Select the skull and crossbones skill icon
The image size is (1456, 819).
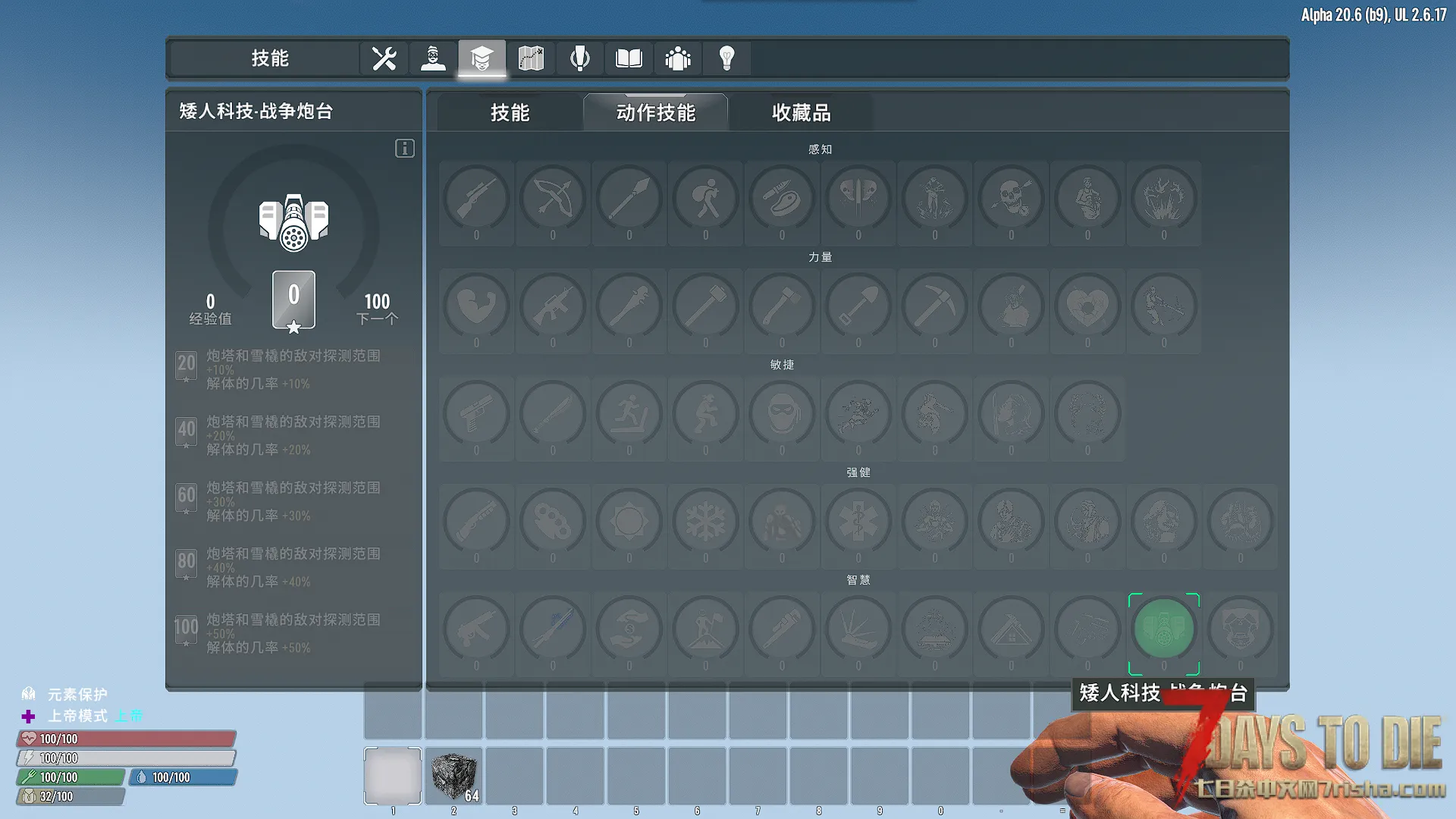[x=1011, y=202]
